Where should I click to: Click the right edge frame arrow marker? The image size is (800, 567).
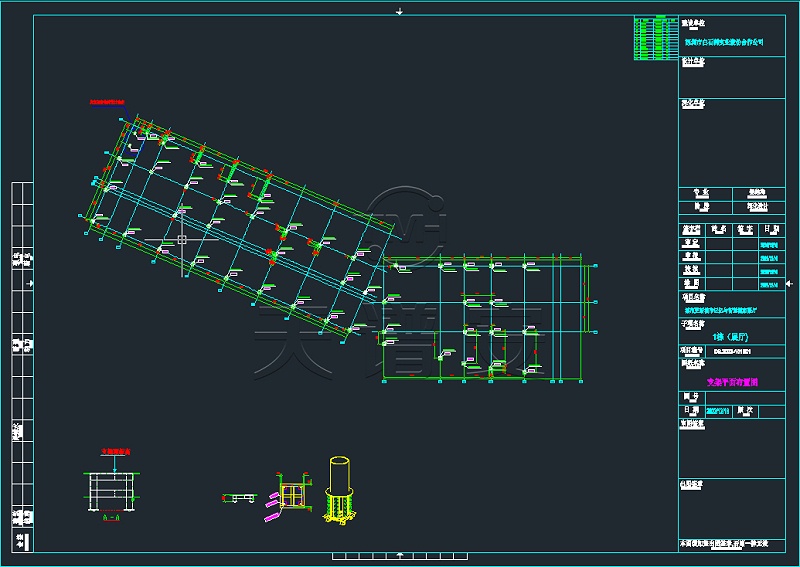pos(788,283)
